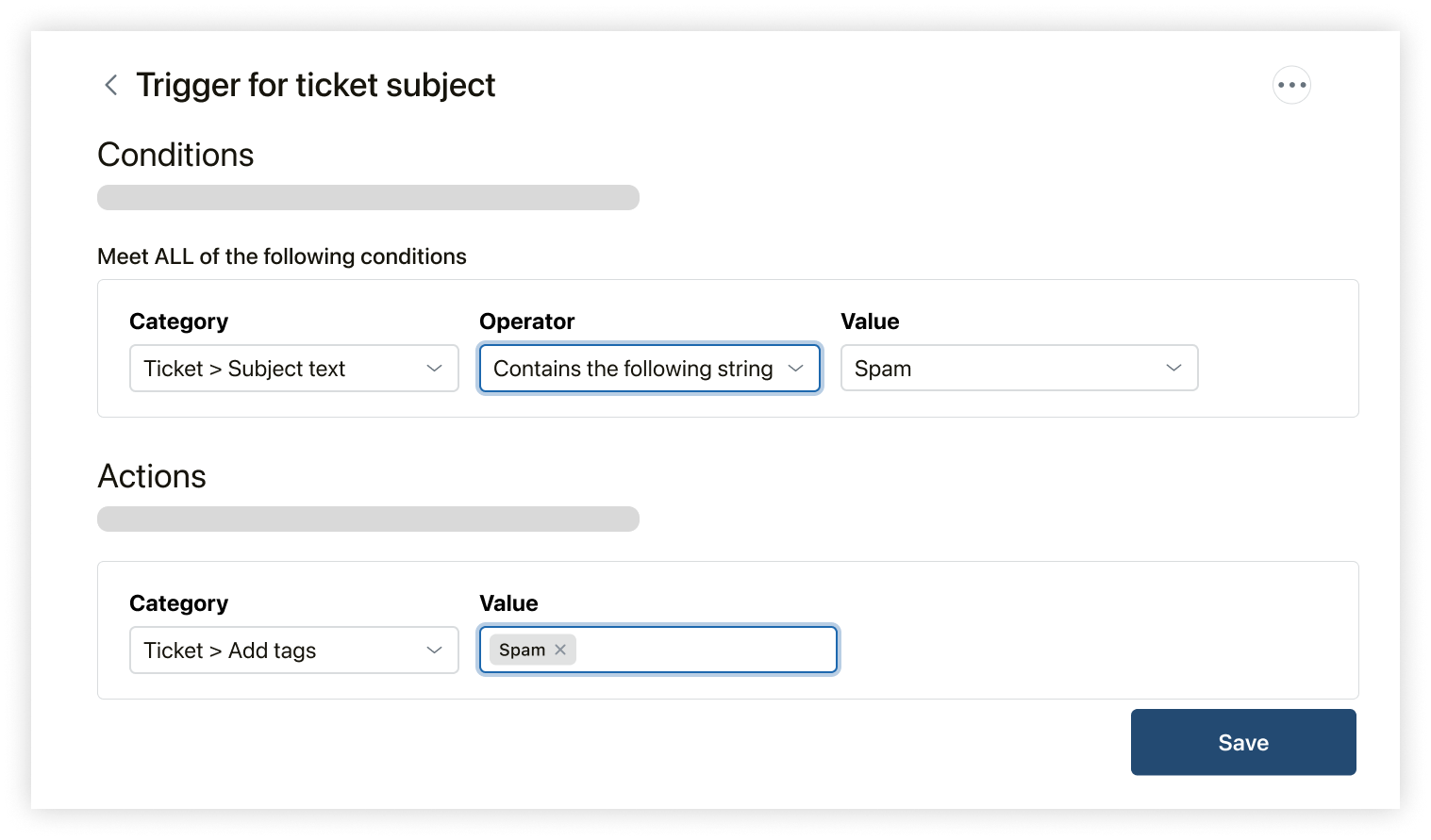Screen dimensions: 1431x840
Task: Save the trigger
Action: click(1243, 742)
